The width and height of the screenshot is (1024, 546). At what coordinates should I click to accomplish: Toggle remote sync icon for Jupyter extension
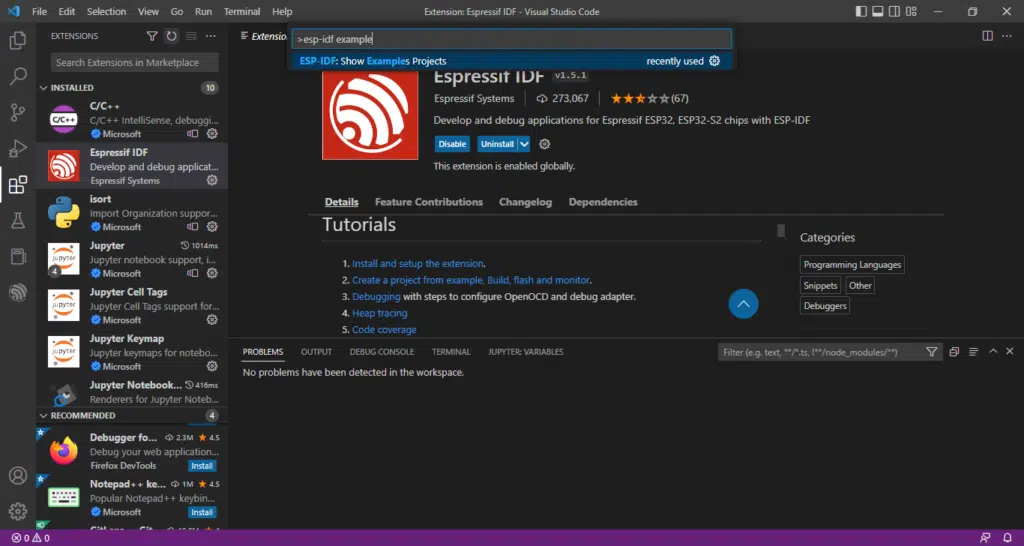(x=193, y=273)
